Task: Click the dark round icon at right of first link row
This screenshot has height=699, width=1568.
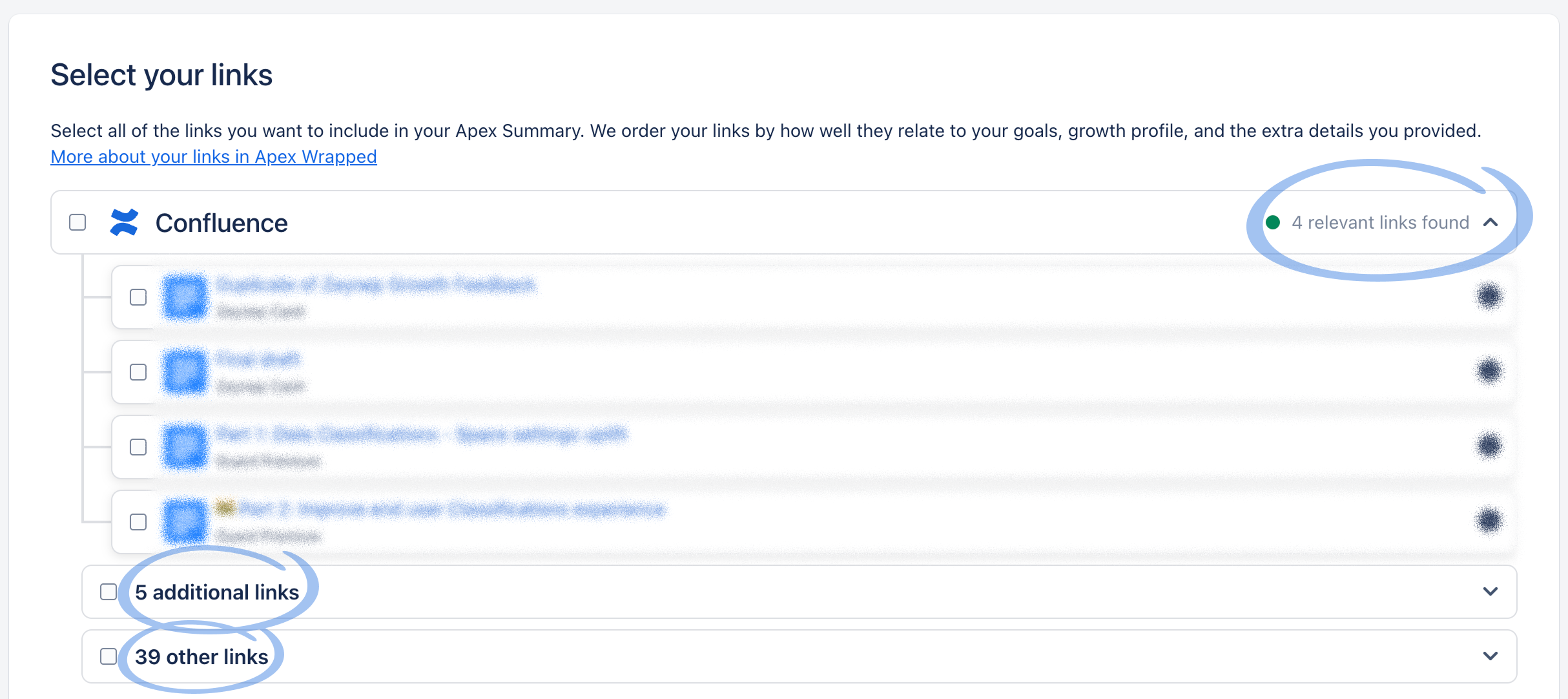Action: coord(1489,297)
